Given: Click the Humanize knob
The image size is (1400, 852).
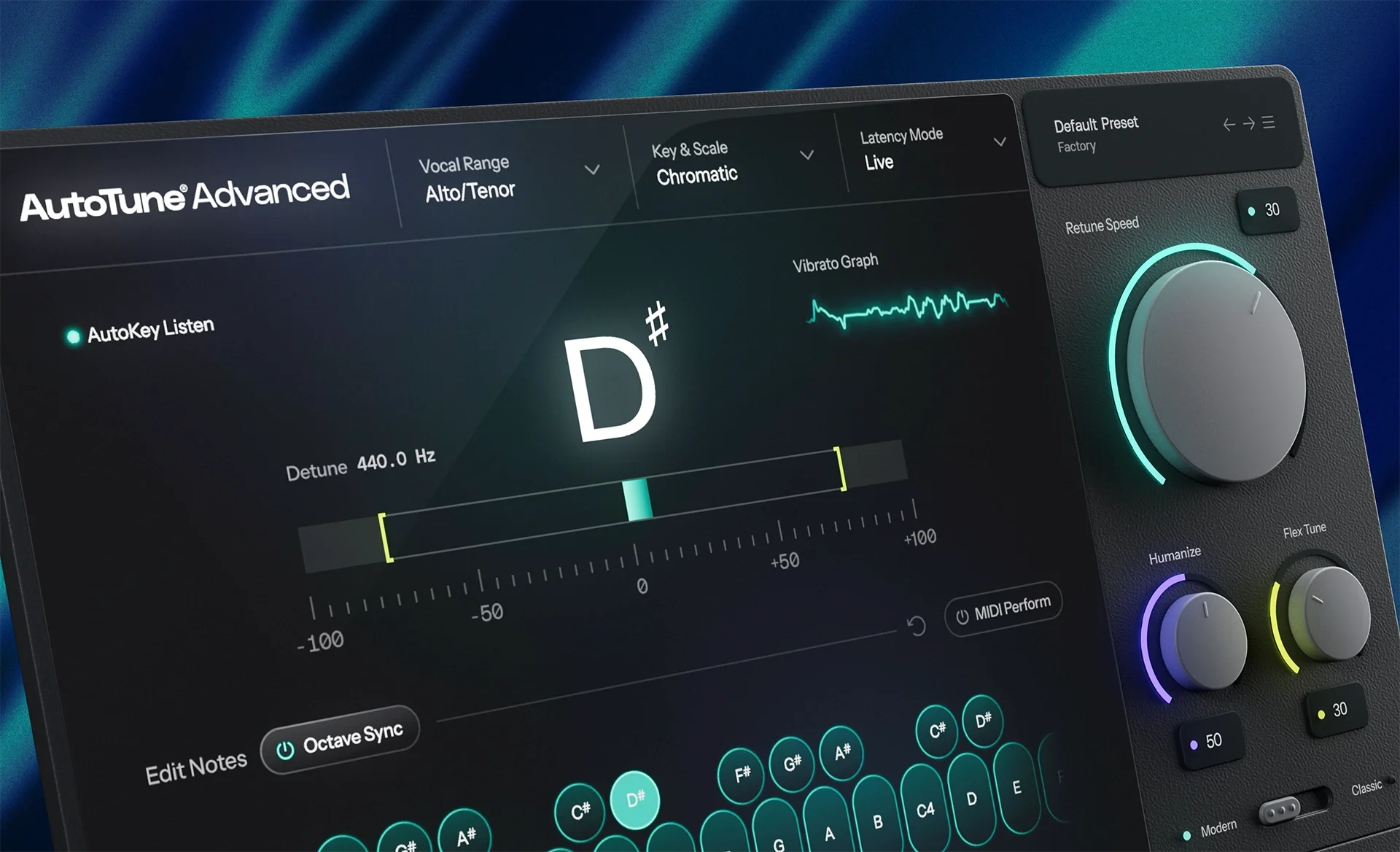Looking at the screenshot, I should (x=1205, y=640).
